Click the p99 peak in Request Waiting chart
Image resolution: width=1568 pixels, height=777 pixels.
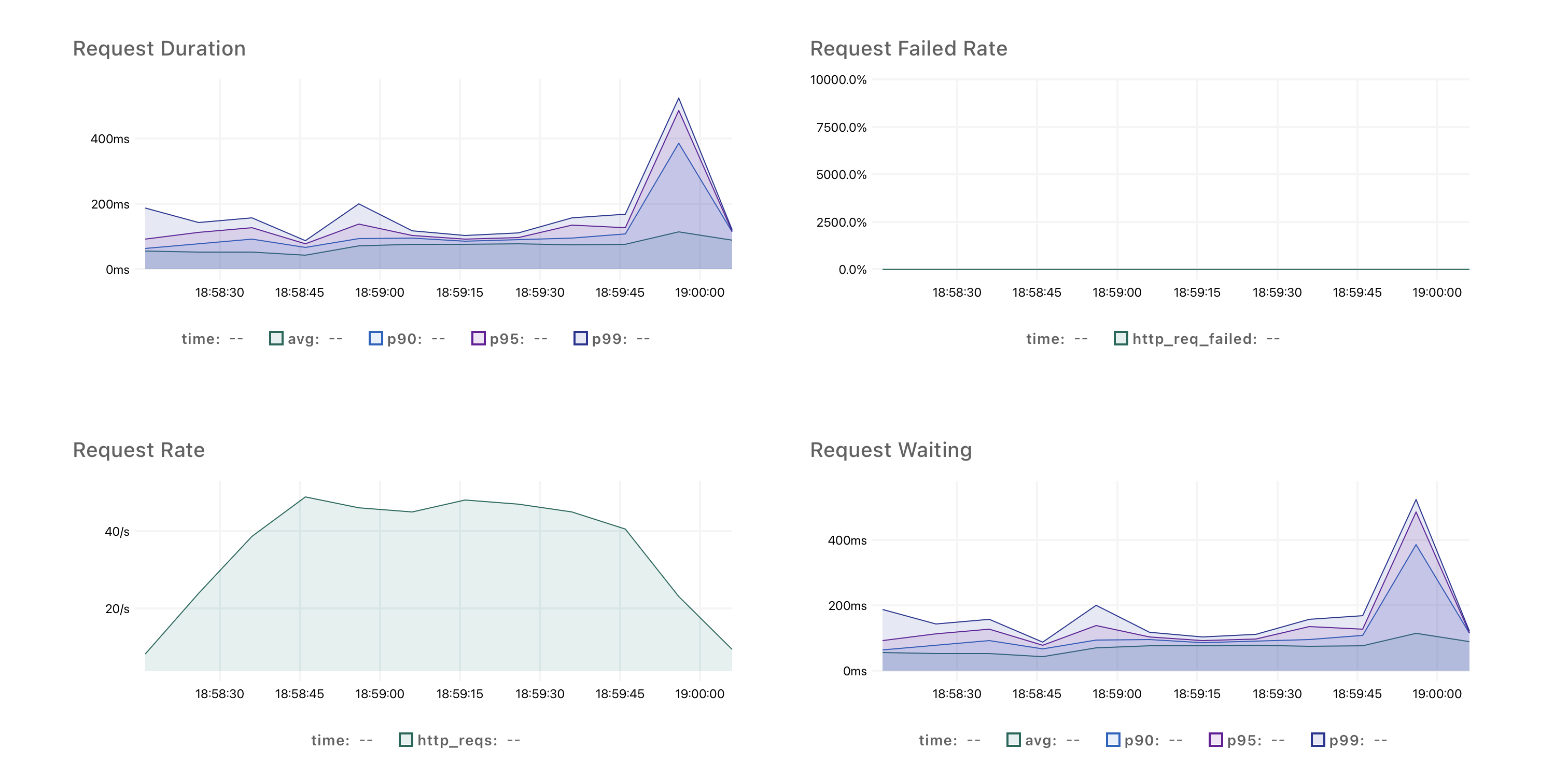click(1416, 500)
